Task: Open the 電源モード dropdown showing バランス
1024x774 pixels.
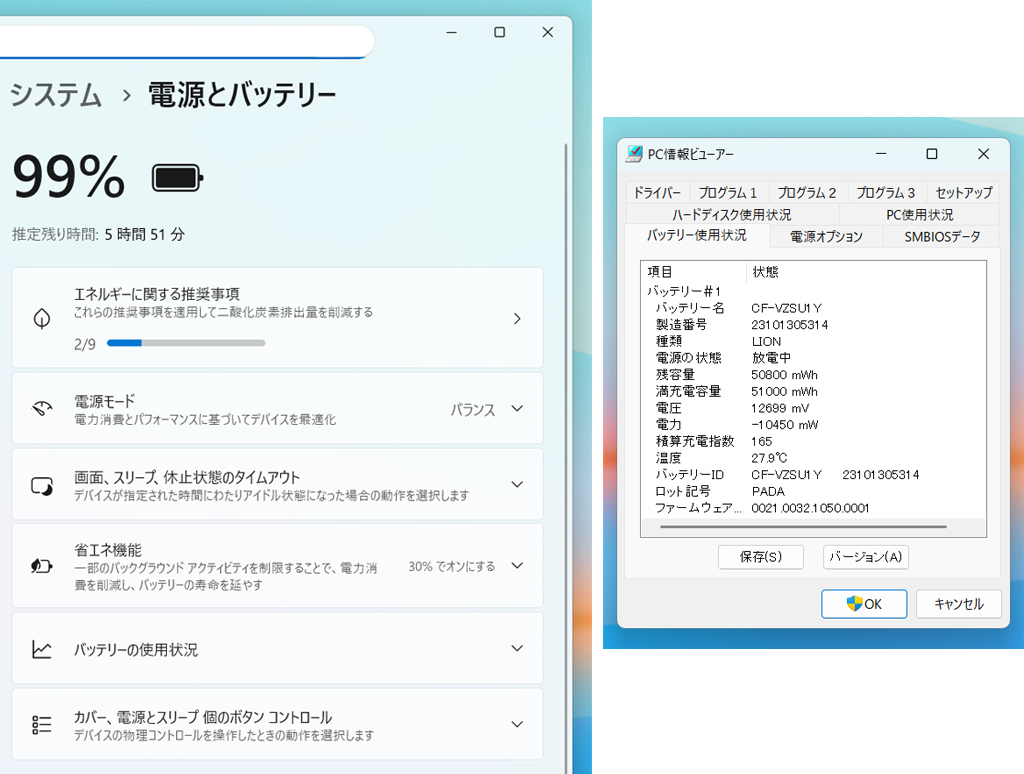Action: [x=516, y=409]
